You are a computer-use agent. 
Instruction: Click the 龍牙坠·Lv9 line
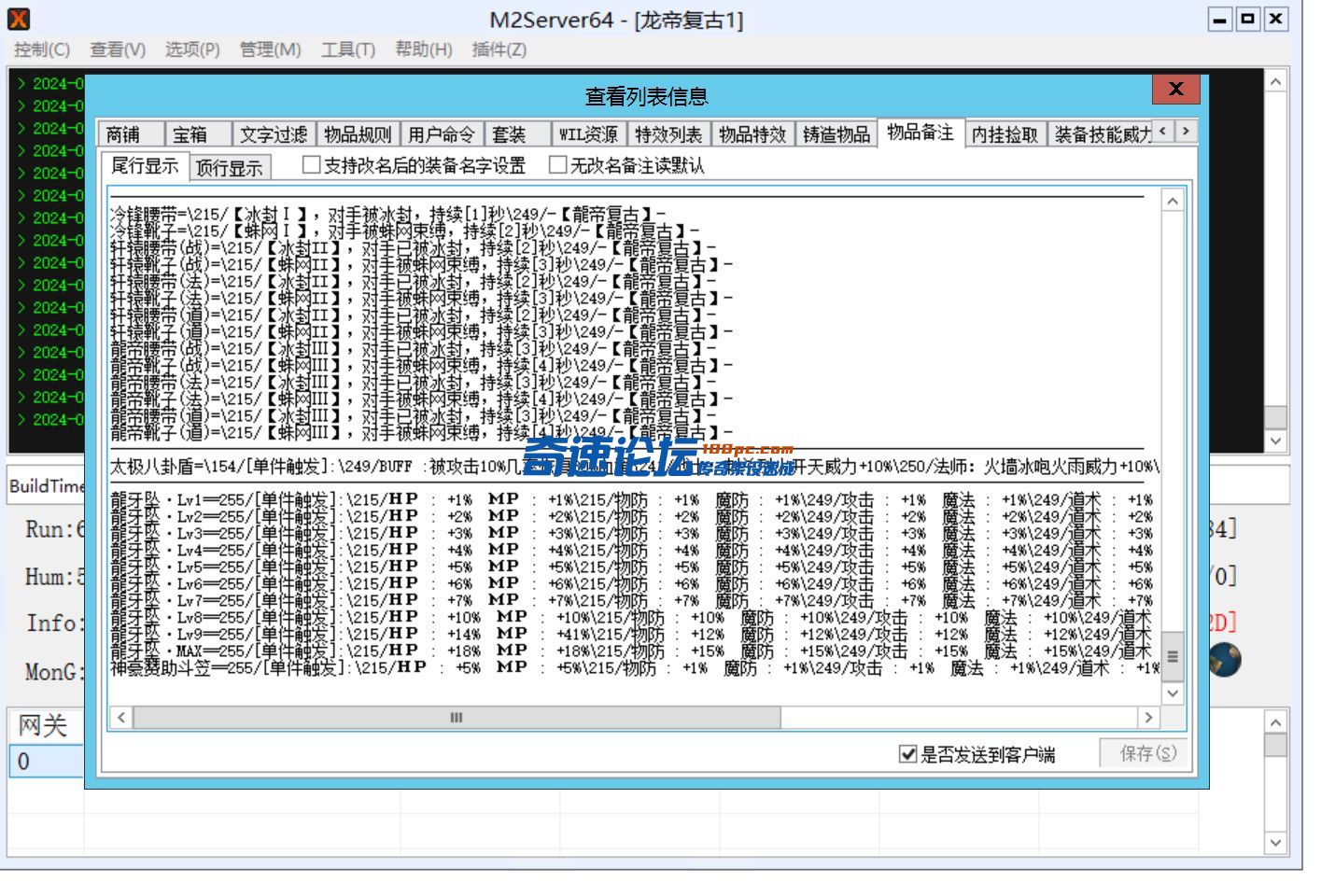pos(631,635)
